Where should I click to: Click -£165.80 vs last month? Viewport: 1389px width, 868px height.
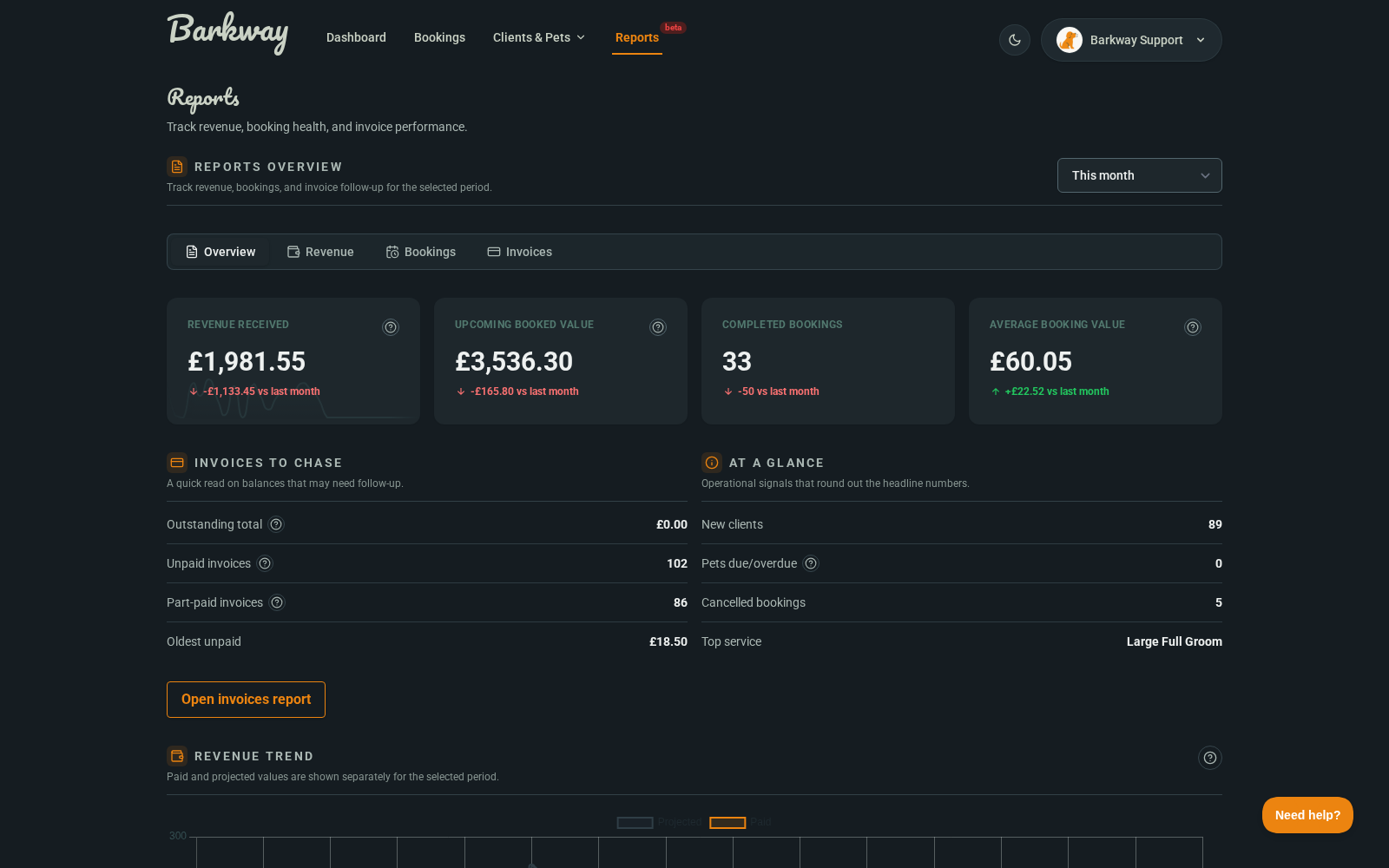pyautogui.click(x=524, y=391)
